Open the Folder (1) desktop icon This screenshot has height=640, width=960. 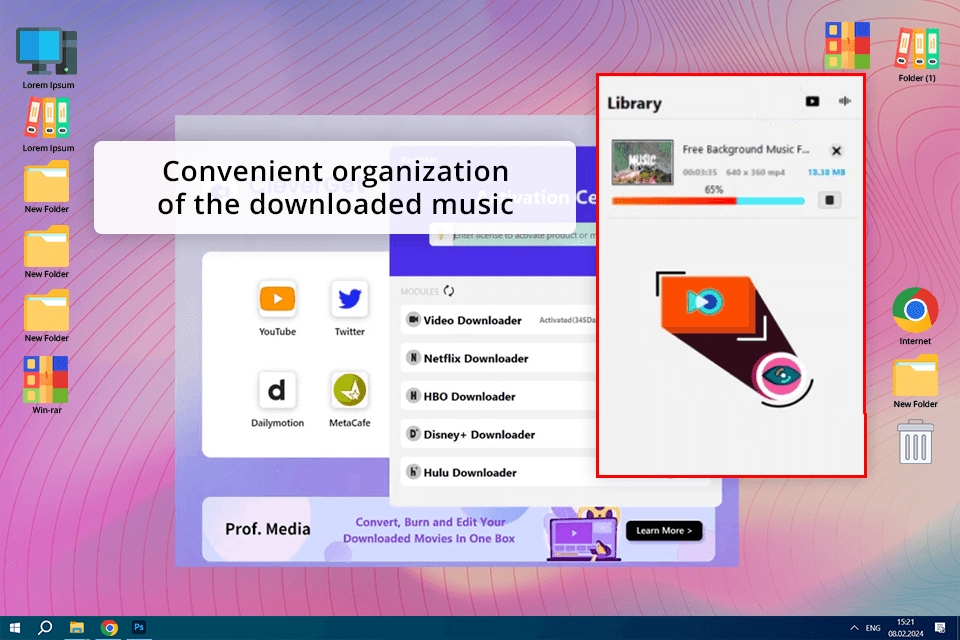point(917,55)
